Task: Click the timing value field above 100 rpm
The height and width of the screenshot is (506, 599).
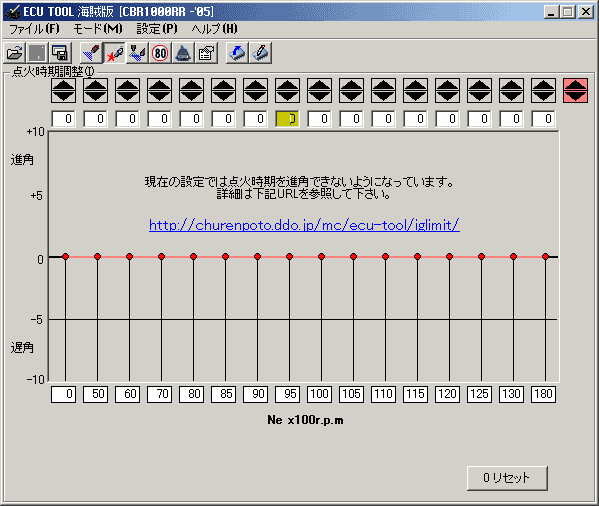Action: pos(319,119)
